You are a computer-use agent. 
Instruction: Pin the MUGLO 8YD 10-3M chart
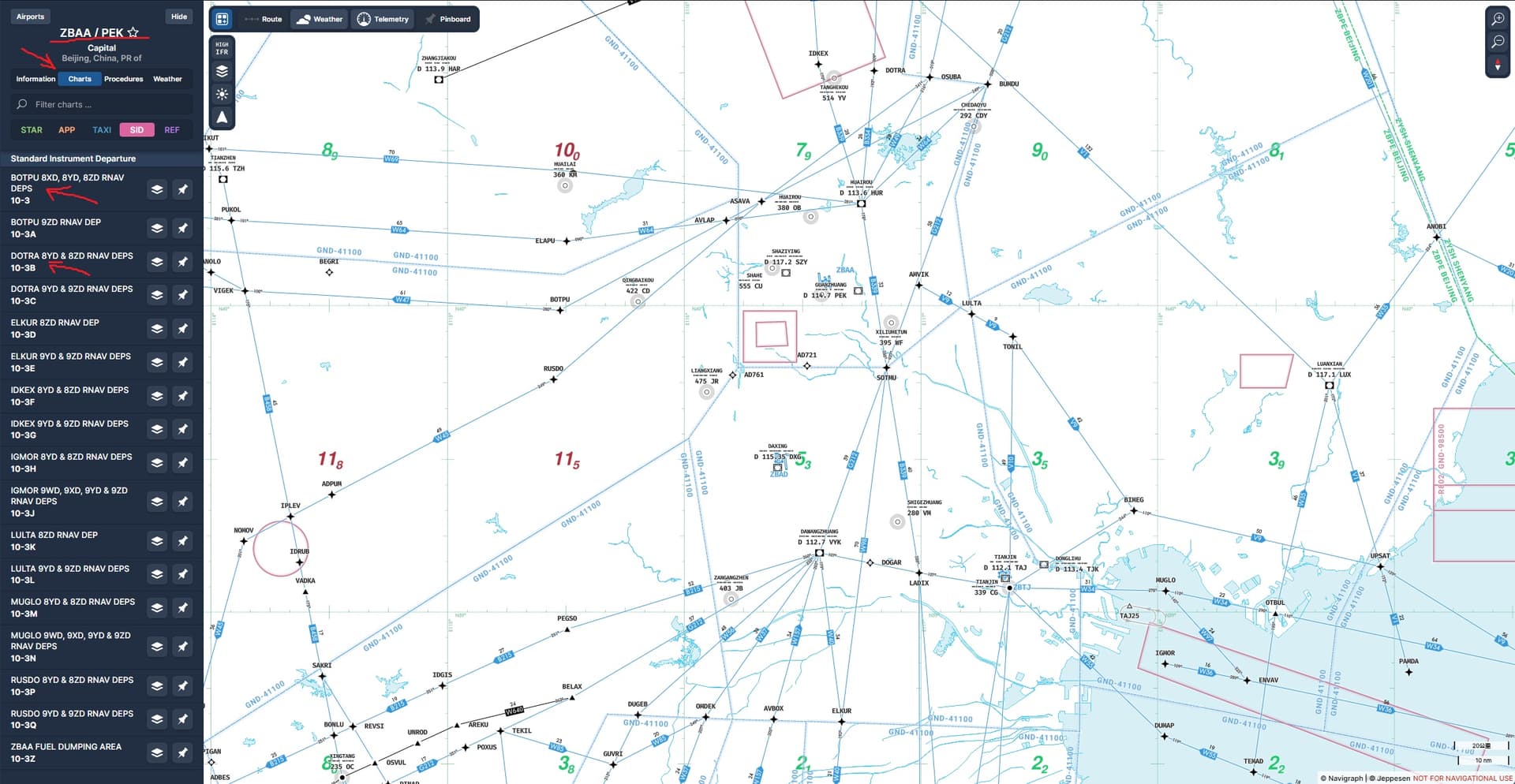[182, 608]
